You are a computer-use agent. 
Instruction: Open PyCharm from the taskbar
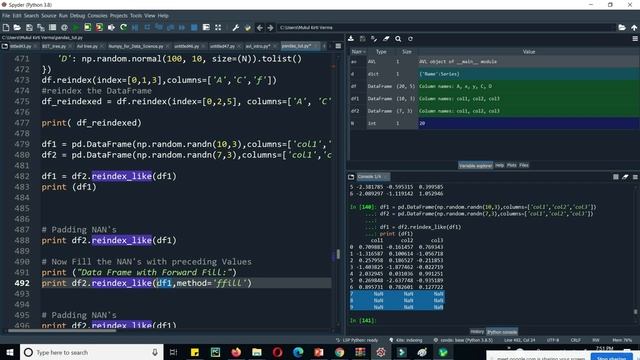[216, 352]
